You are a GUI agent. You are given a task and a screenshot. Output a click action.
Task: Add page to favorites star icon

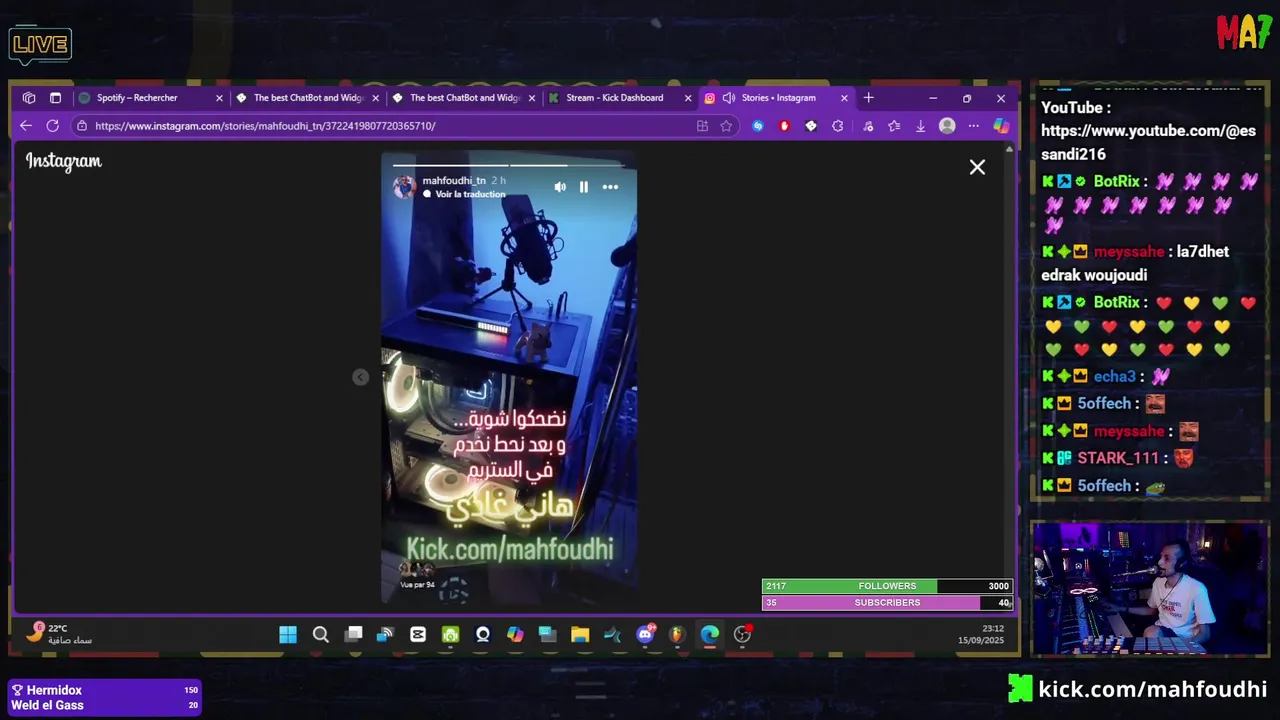tap(726, 126)
